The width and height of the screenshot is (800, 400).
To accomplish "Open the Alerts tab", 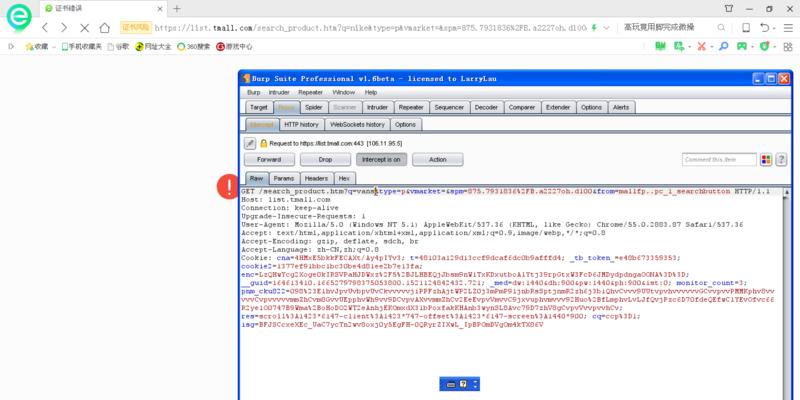I will pyautogui.click(x=621, y=107).
